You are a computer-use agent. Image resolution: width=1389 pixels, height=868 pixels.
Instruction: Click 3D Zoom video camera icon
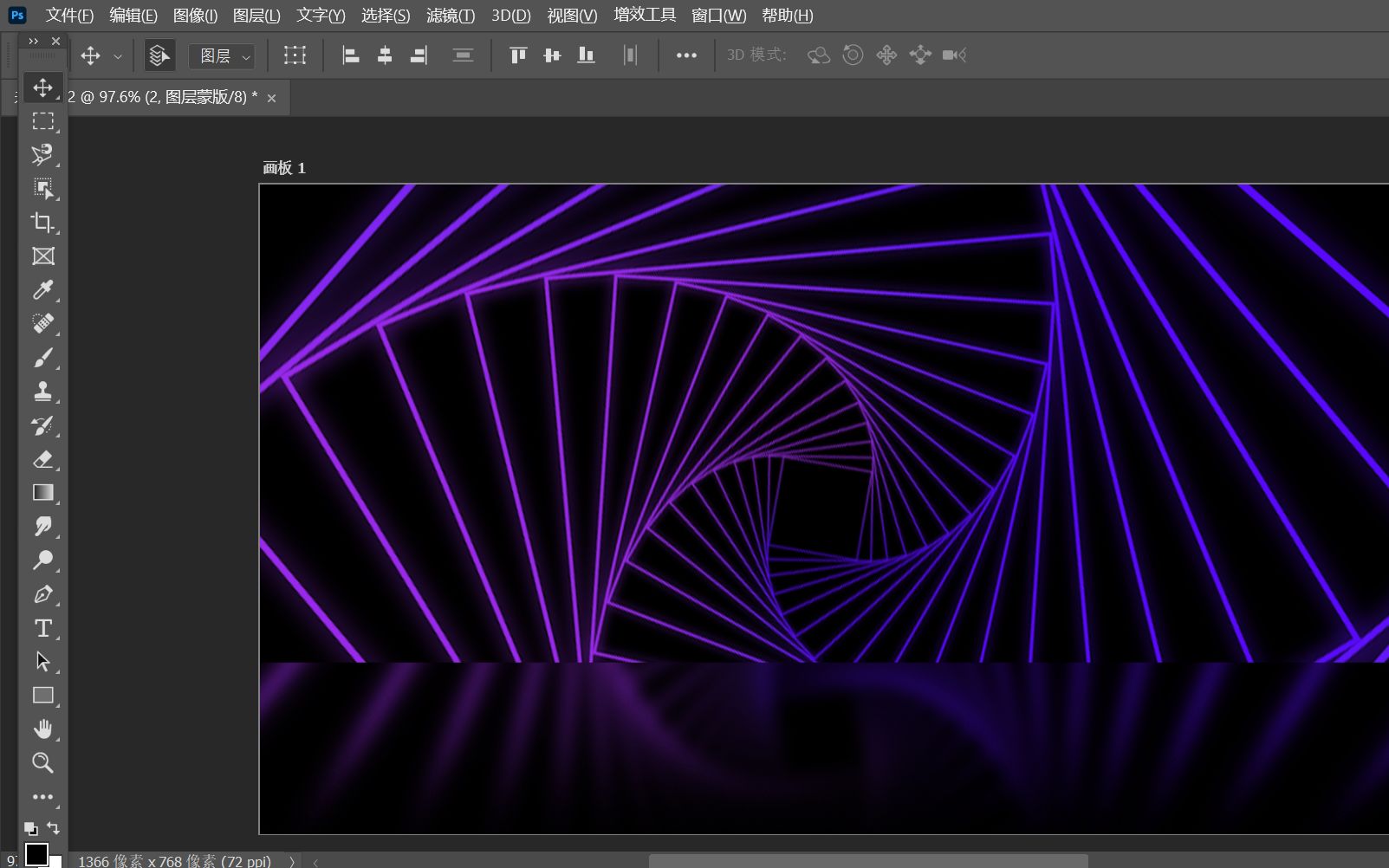954,55
